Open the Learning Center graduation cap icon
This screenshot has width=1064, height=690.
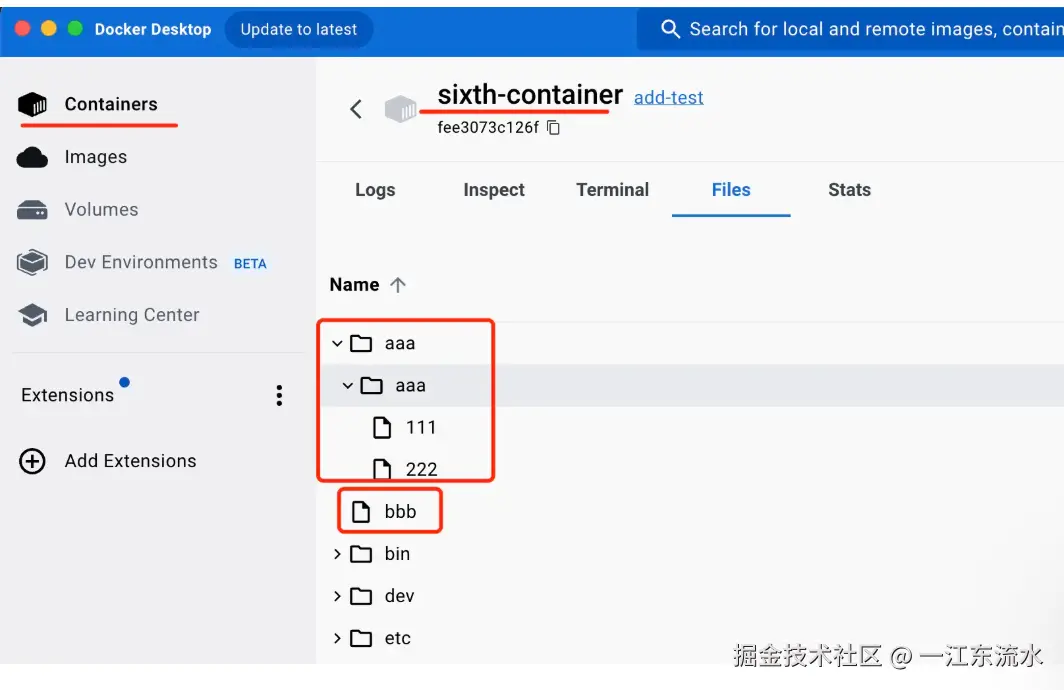33,315
